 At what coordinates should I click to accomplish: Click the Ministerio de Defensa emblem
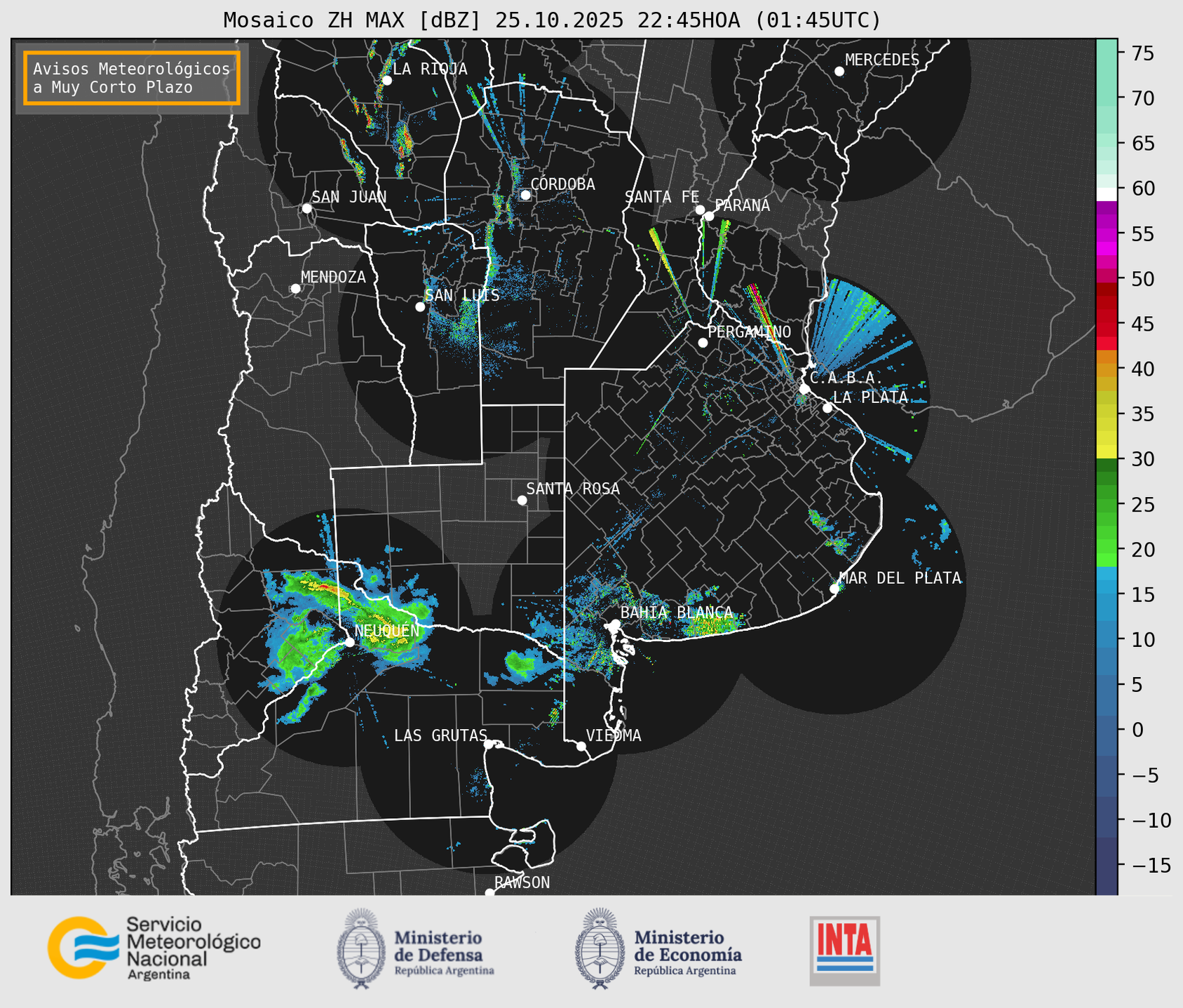click(361, 948)
